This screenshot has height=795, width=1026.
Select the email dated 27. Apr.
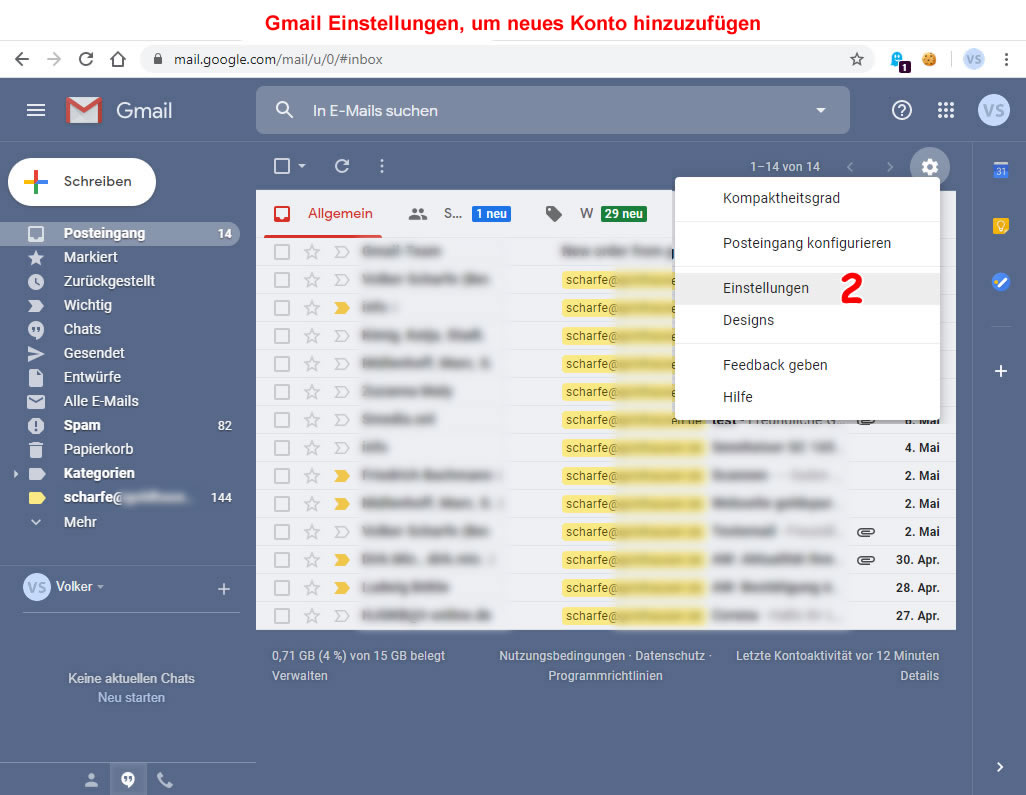click(282, 616)
